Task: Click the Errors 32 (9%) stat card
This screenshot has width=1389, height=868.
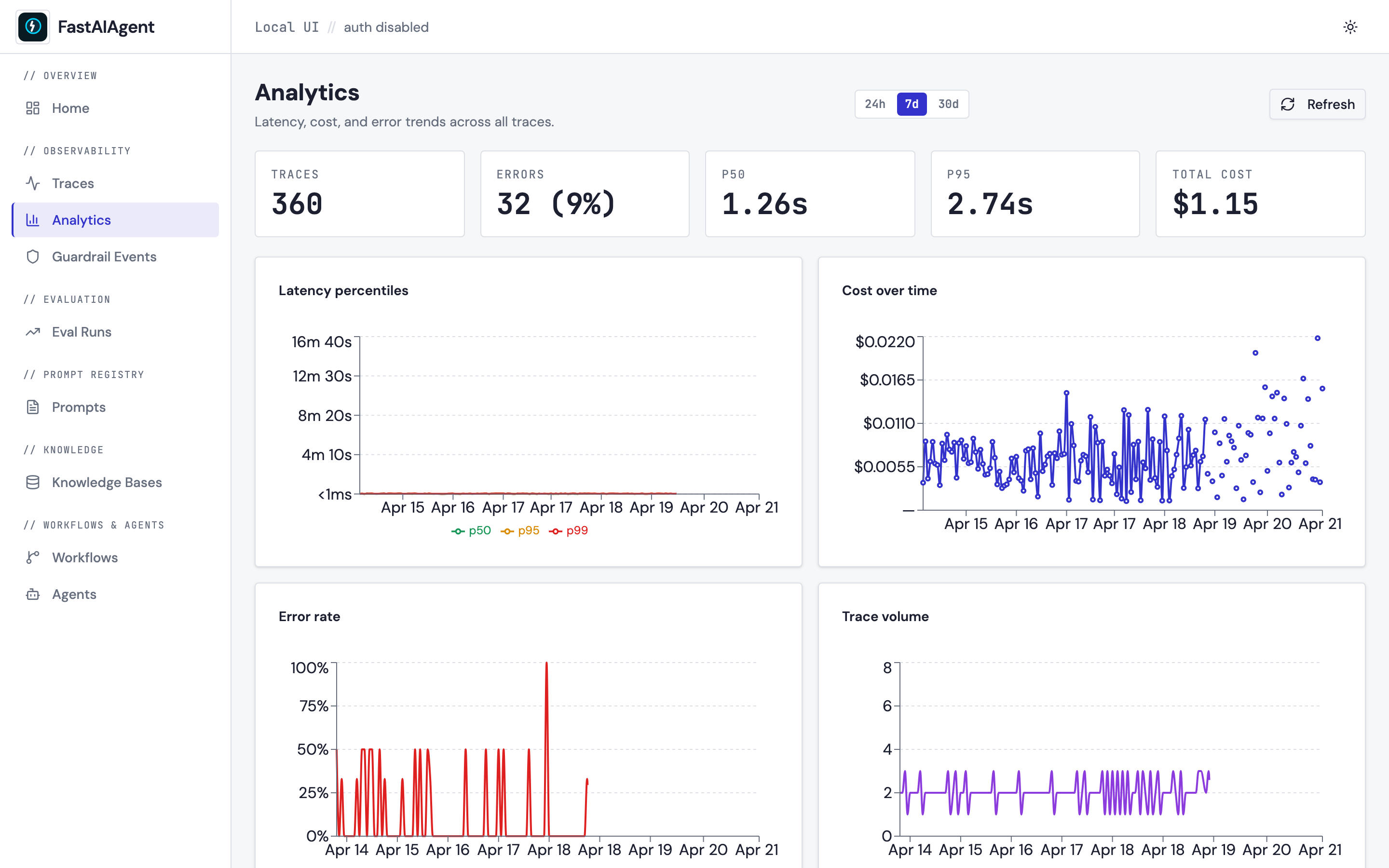Action: coord(585,193)
